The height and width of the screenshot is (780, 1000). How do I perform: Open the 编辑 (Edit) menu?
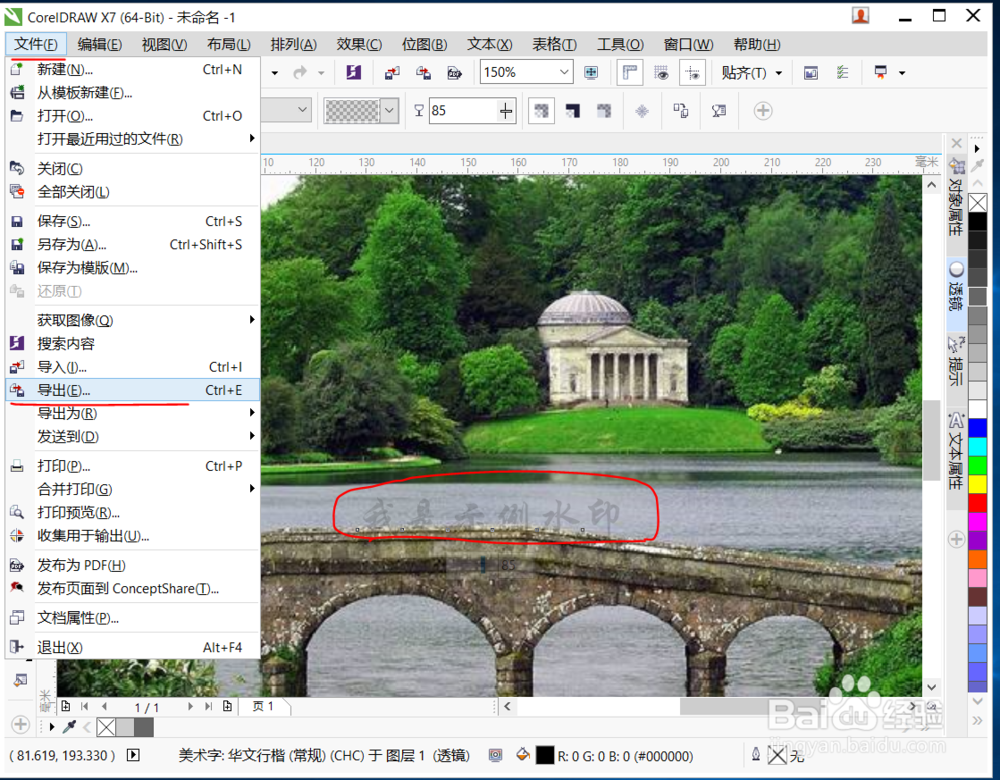99,44
